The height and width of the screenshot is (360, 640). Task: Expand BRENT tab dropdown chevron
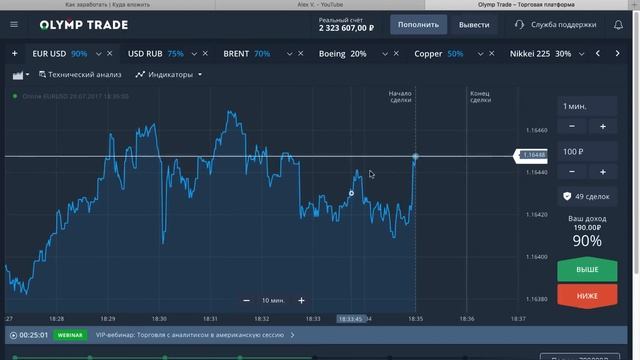tap(289, 54)
